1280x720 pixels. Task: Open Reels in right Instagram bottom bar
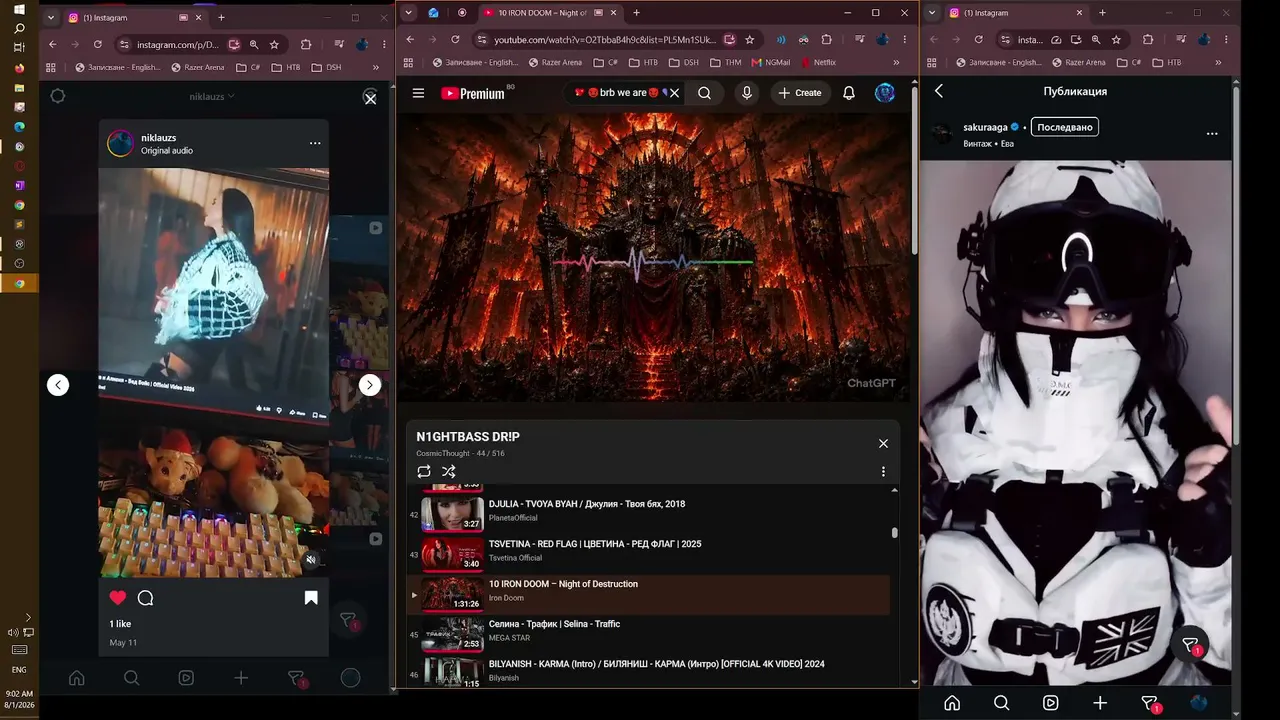click(1051, 703)
